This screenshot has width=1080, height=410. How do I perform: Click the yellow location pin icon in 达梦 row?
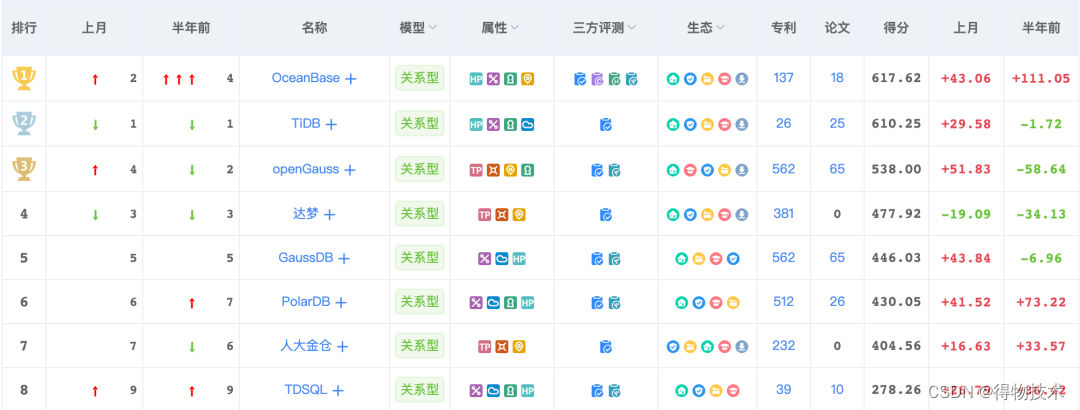tap(519, 214)
